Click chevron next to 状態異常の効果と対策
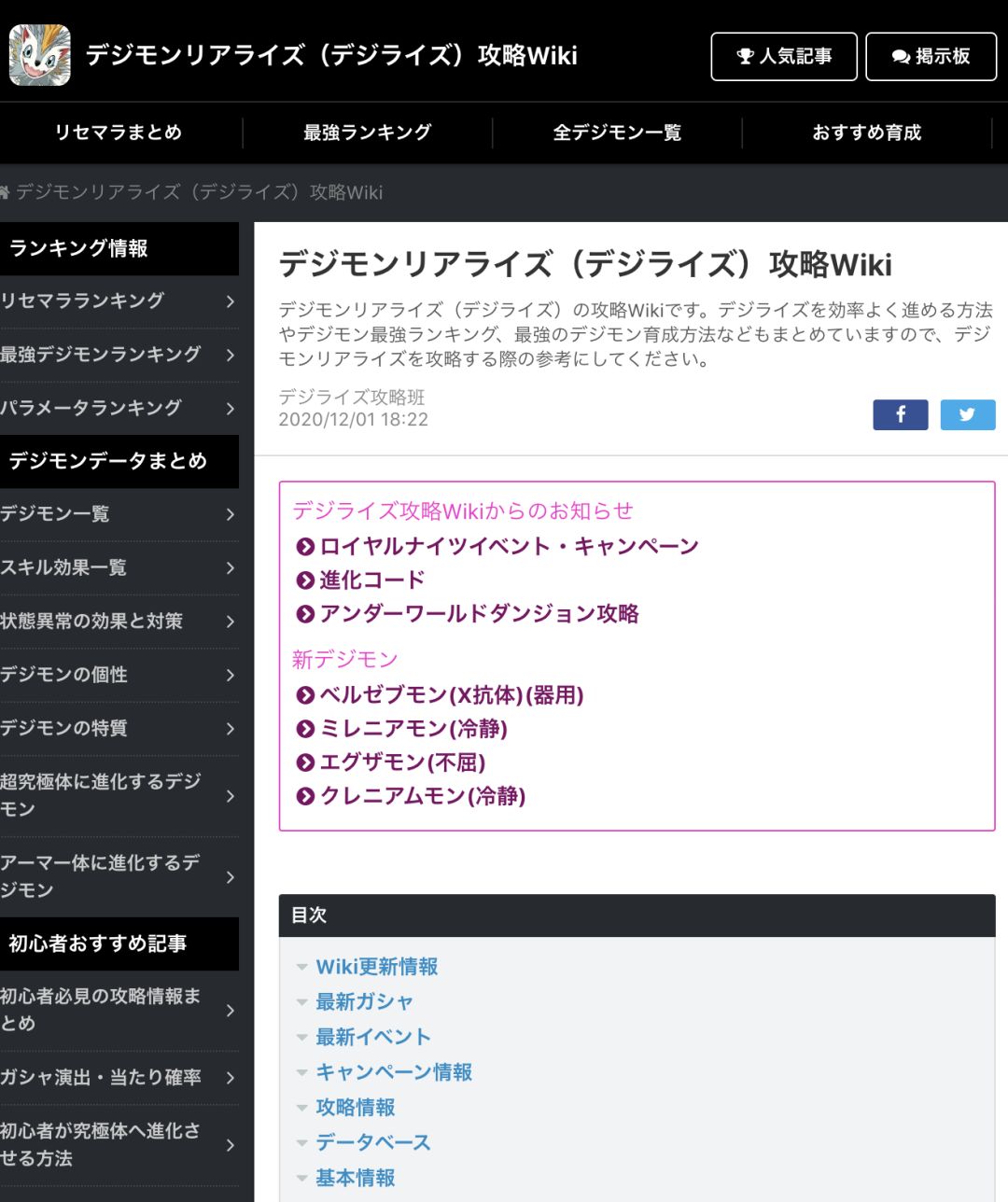1008x1202 pixels. 230,622
